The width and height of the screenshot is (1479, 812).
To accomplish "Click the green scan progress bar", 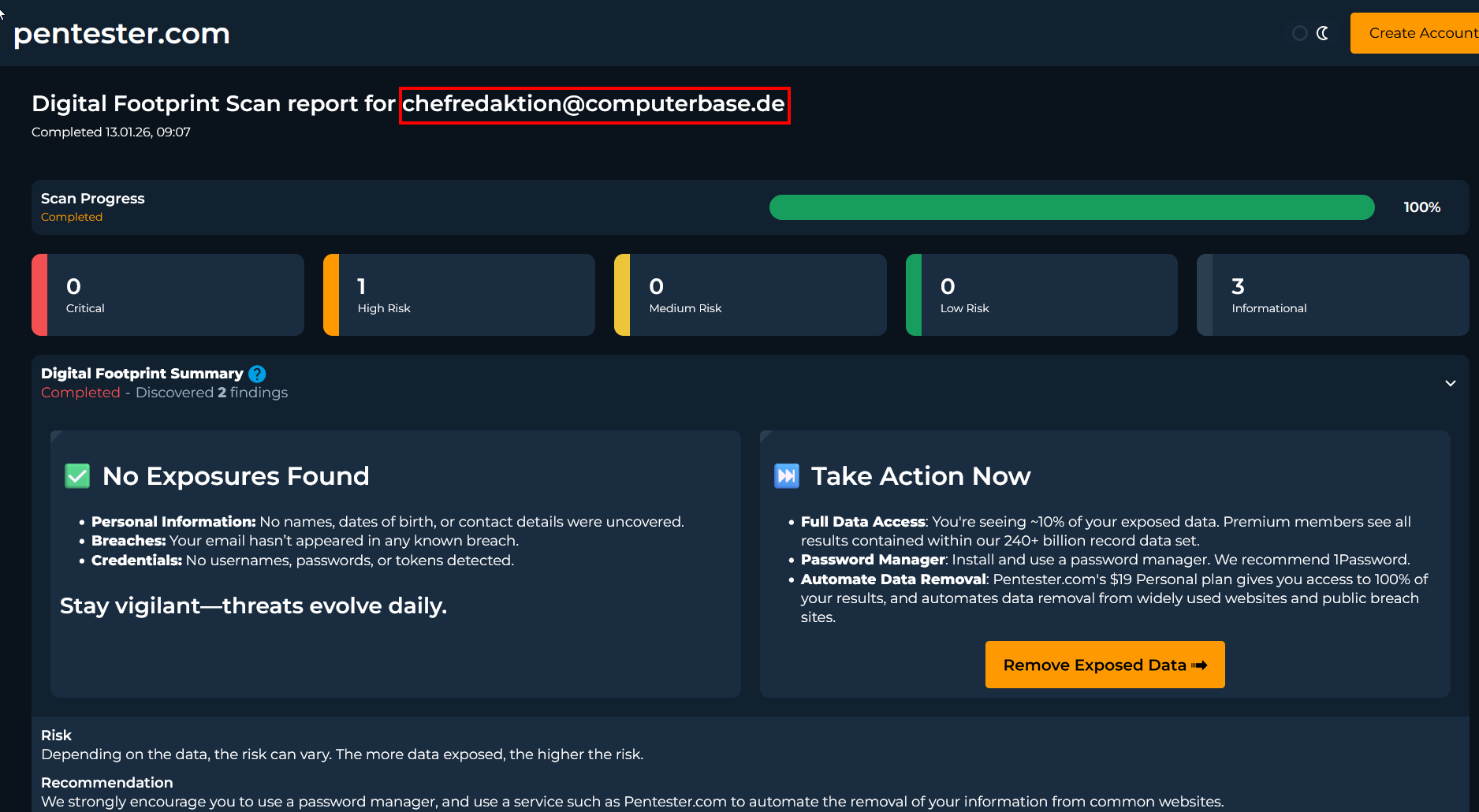I will click(1072, 207).
